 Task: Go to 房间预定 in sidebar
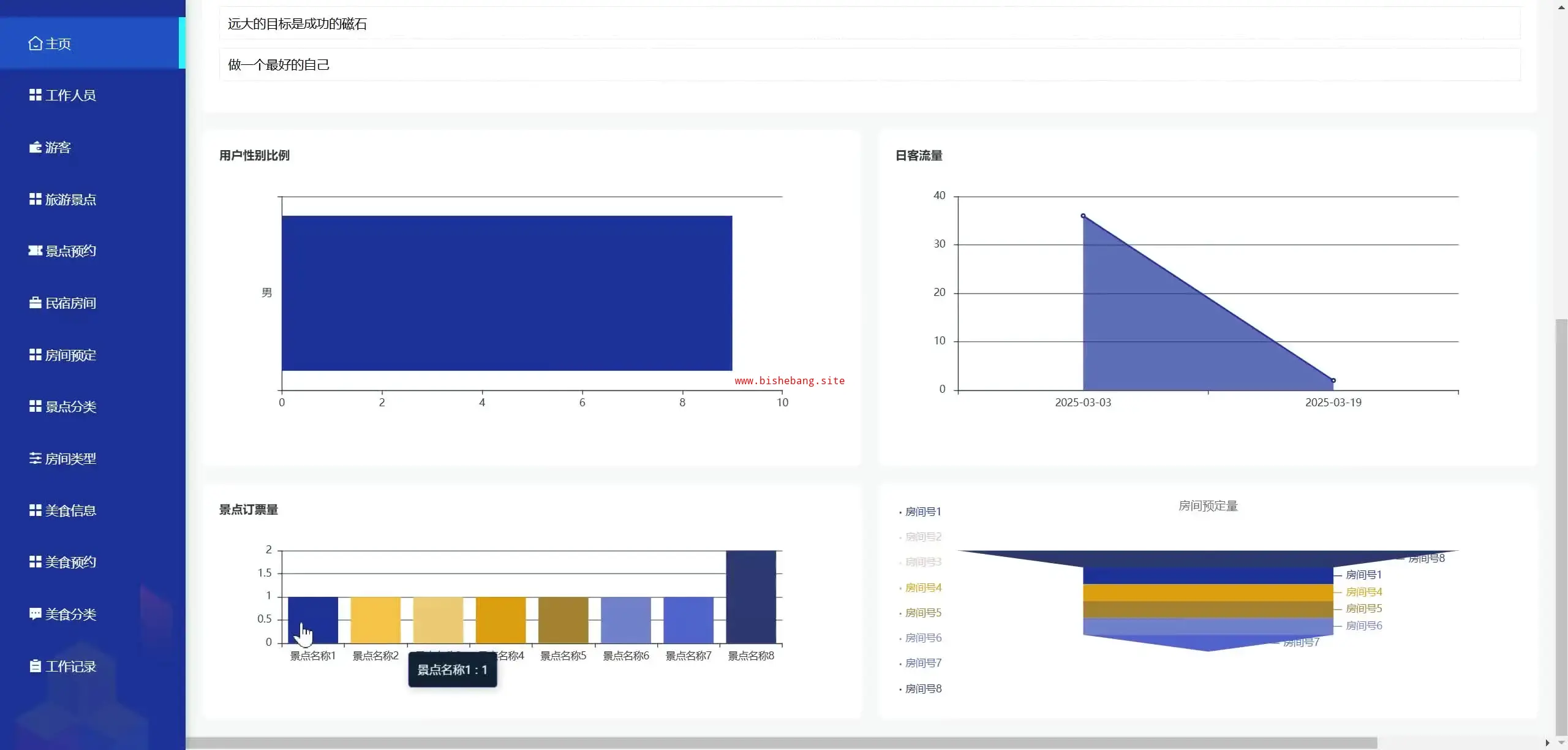coord(70,355)
